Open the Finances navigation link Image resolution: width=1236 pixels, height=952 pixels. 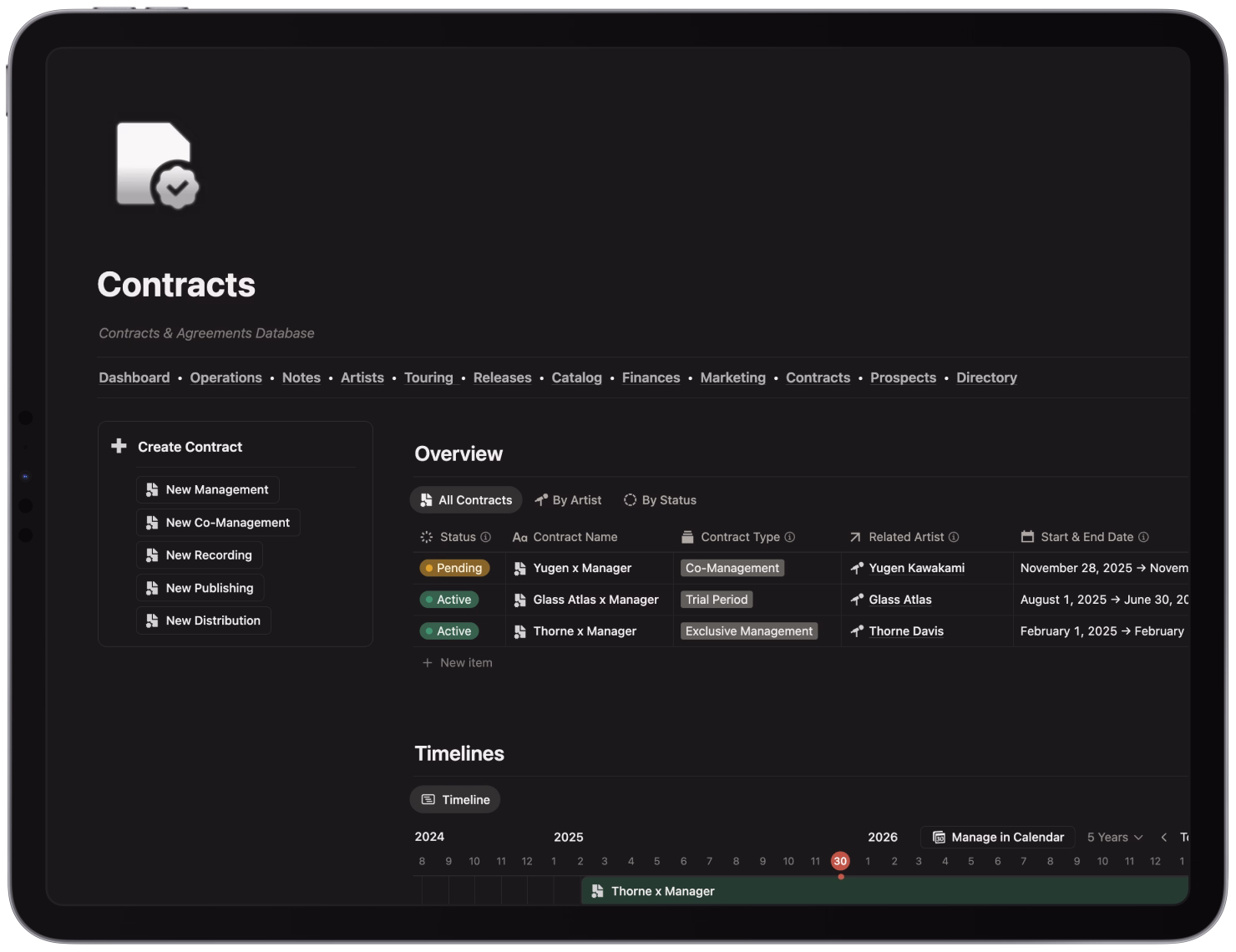651,377
